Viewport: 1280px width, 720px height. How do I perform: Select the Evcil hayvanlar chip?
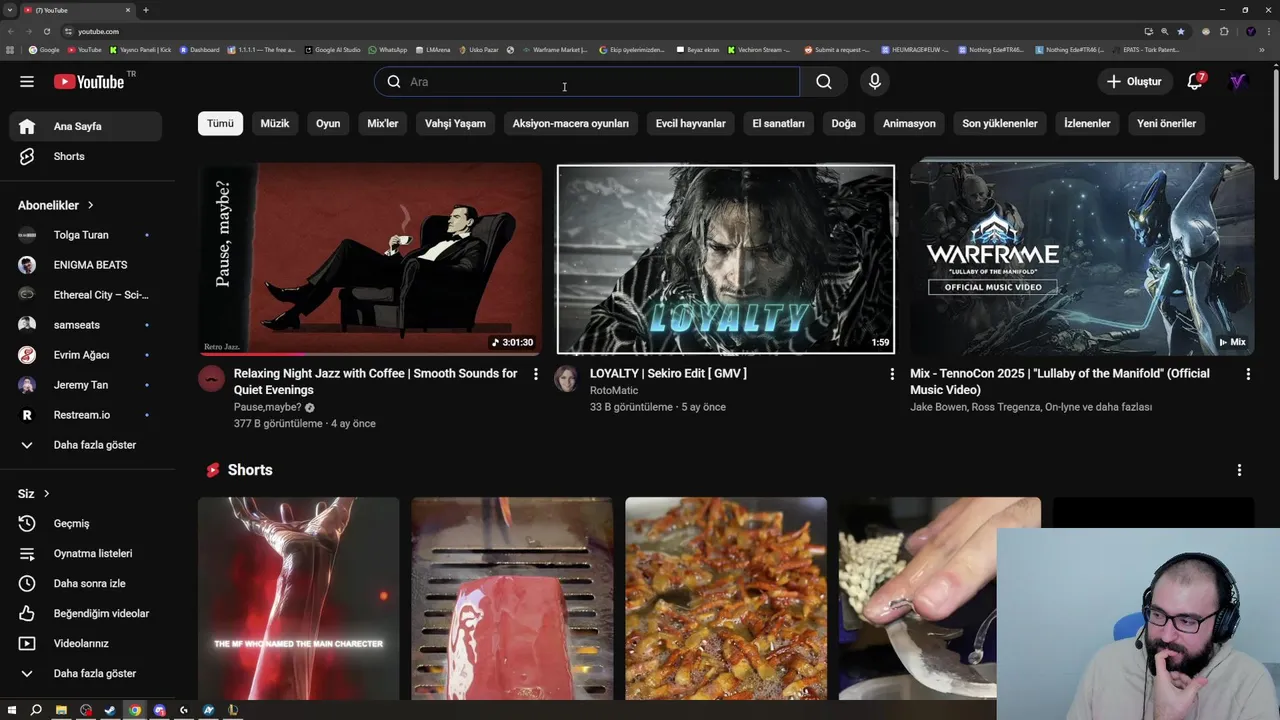(x=691, y=123)
